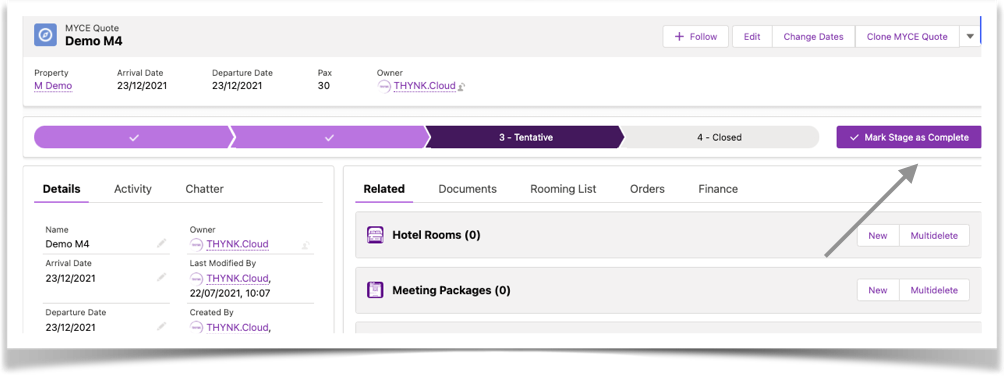Click Mark Stage as Complete
Image resolution: width=1004 pixels, height=376 pixels.
pos(909,137)
